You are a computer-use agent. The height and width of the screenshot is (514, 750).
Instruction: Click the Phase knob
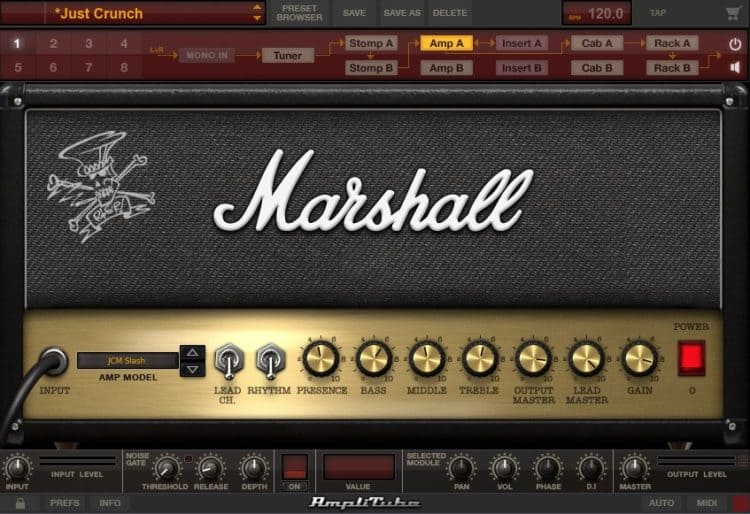[548, 469]
